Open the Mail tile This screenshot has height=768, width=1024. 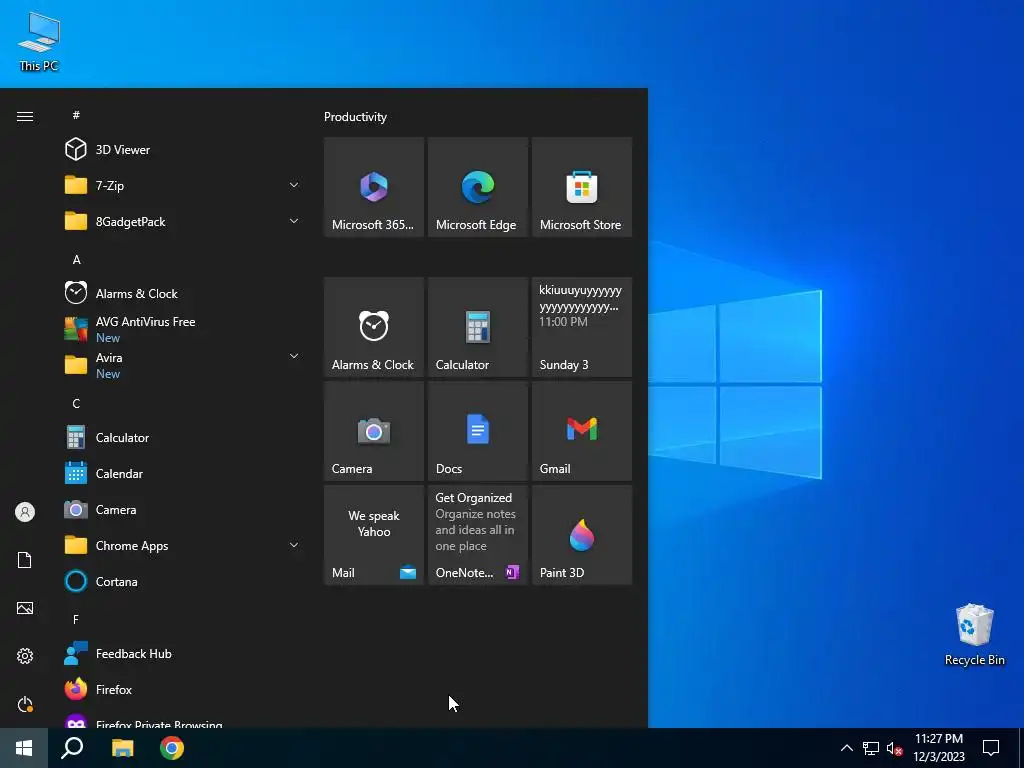(374, 535)
